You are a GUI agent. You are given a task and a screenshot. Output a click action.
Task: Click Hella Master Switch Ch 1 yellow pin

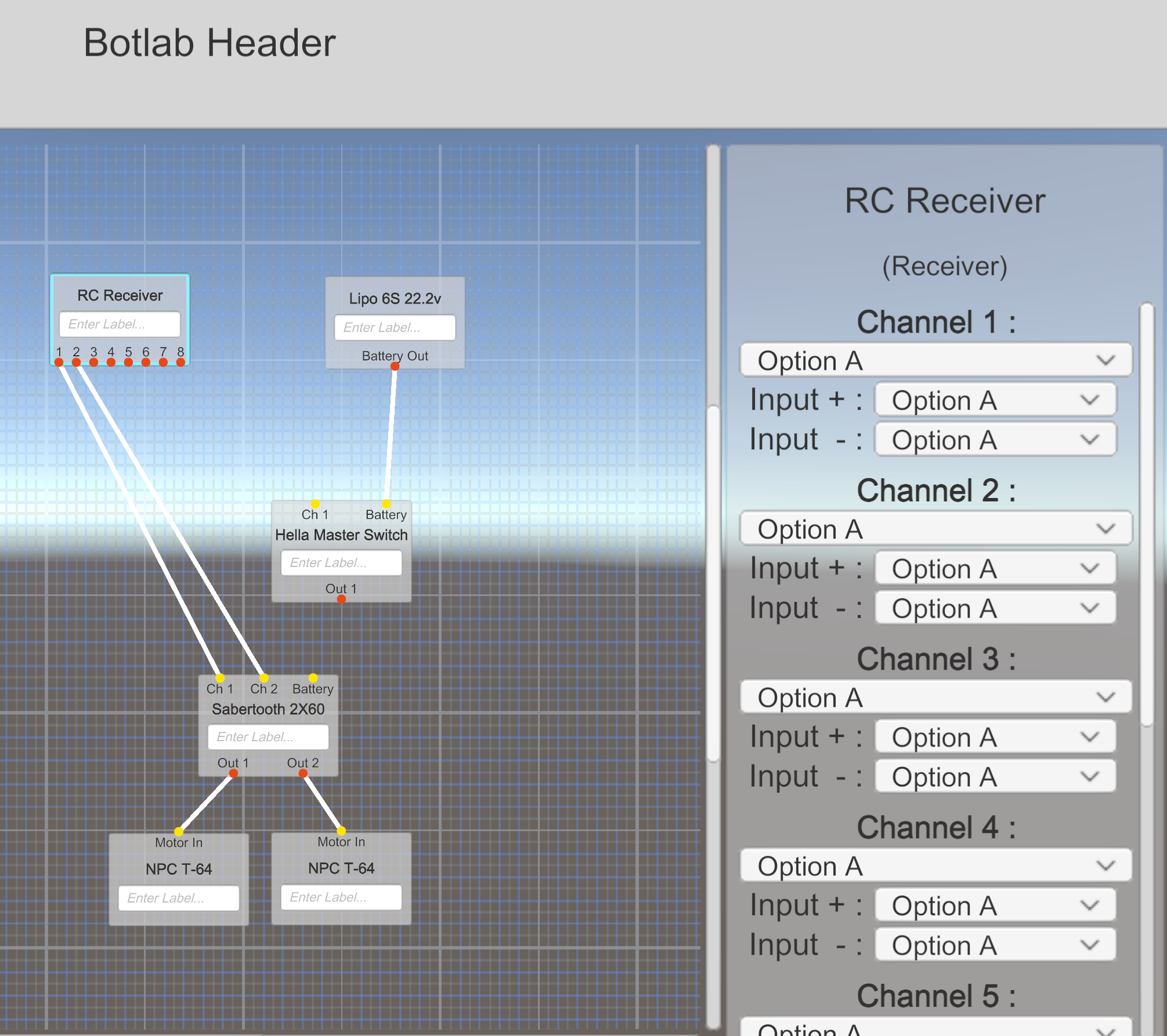coord(315,503)
